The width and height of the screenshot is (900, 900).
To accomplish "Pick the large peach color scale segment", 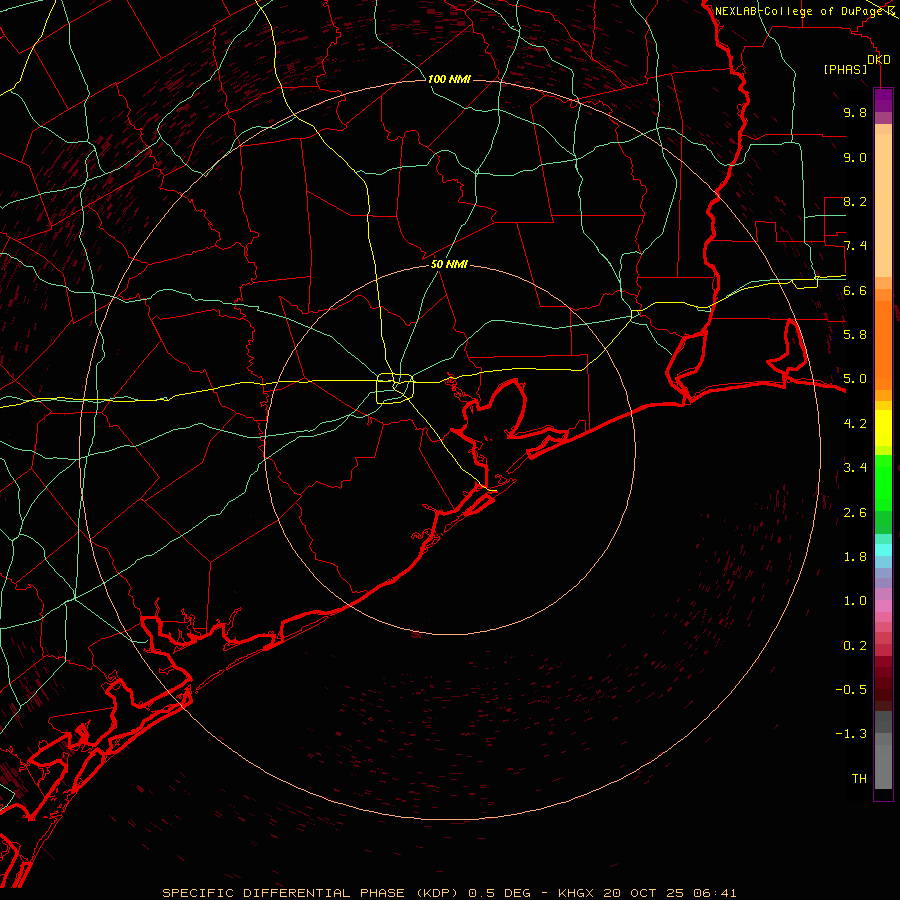I will tap(883, 207).
